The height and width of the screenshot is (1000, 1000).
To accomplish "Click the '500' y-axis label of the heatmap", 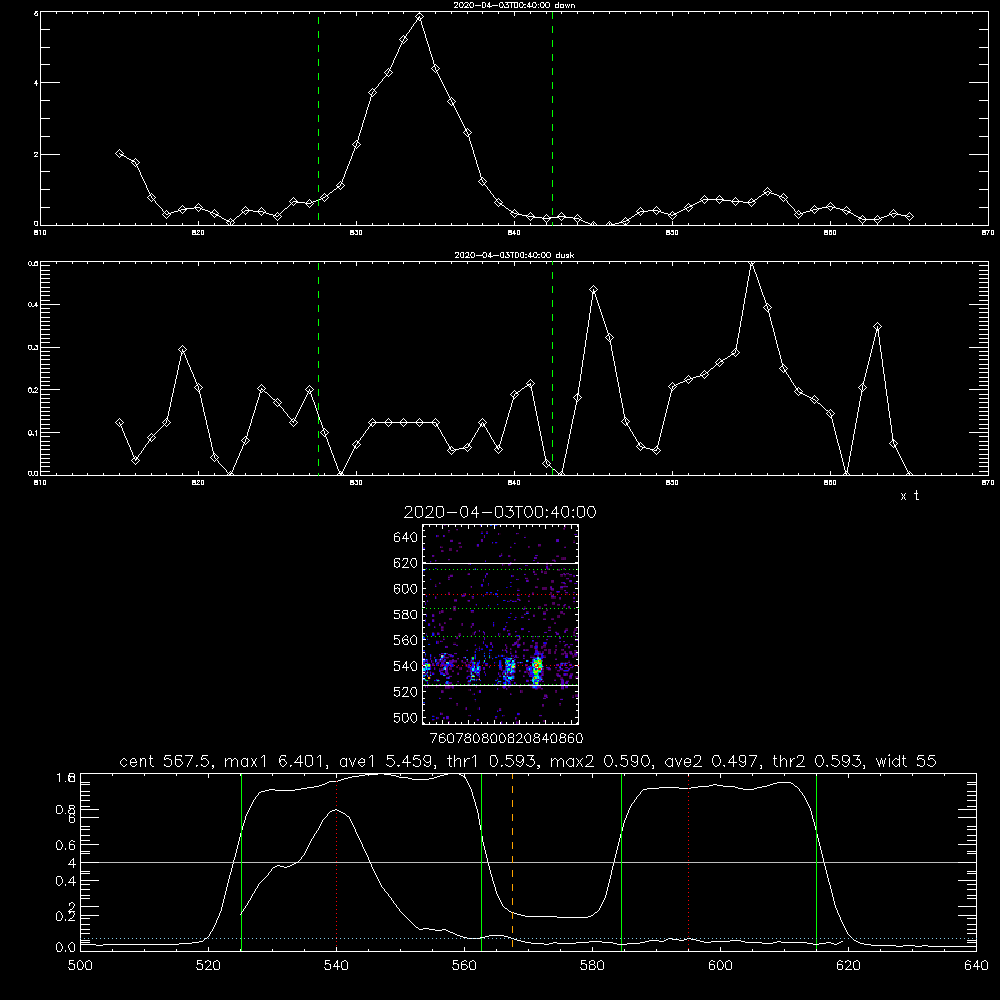I will pos(406,717).
